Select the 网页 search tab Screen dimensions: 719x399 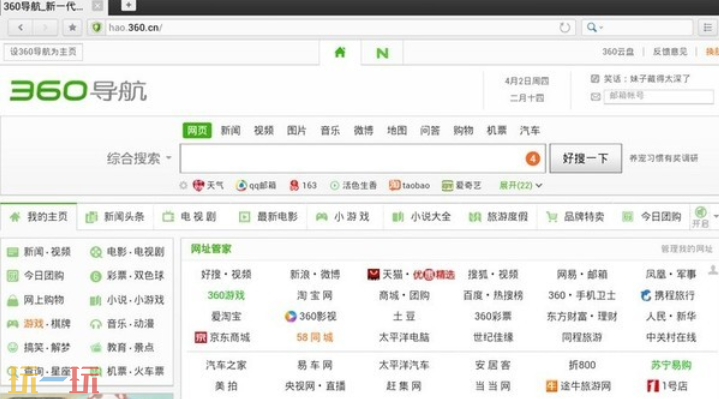[197, 130]
